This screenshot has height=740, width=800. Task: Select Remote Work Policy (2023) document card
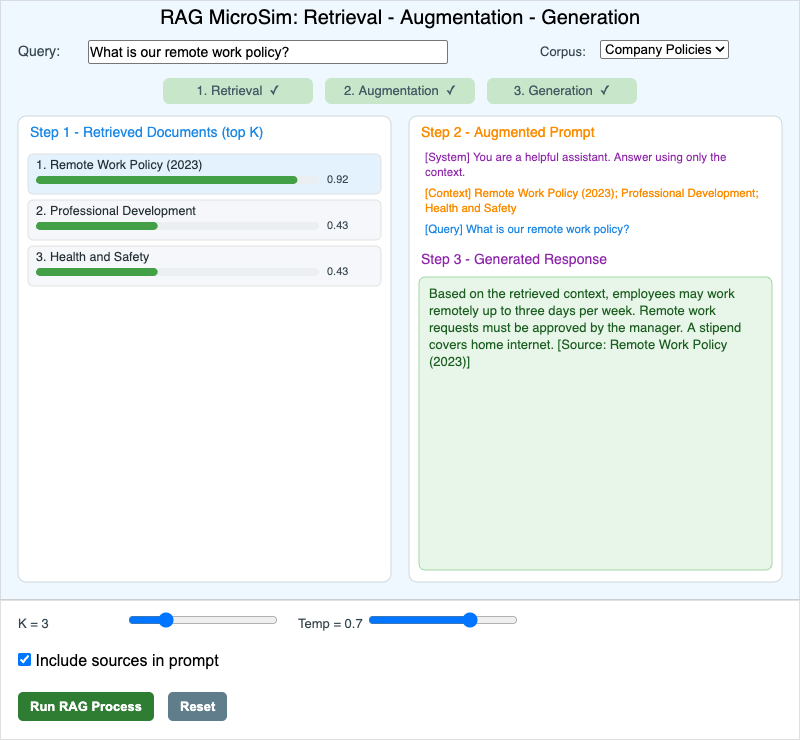click(x=205, y=174)
